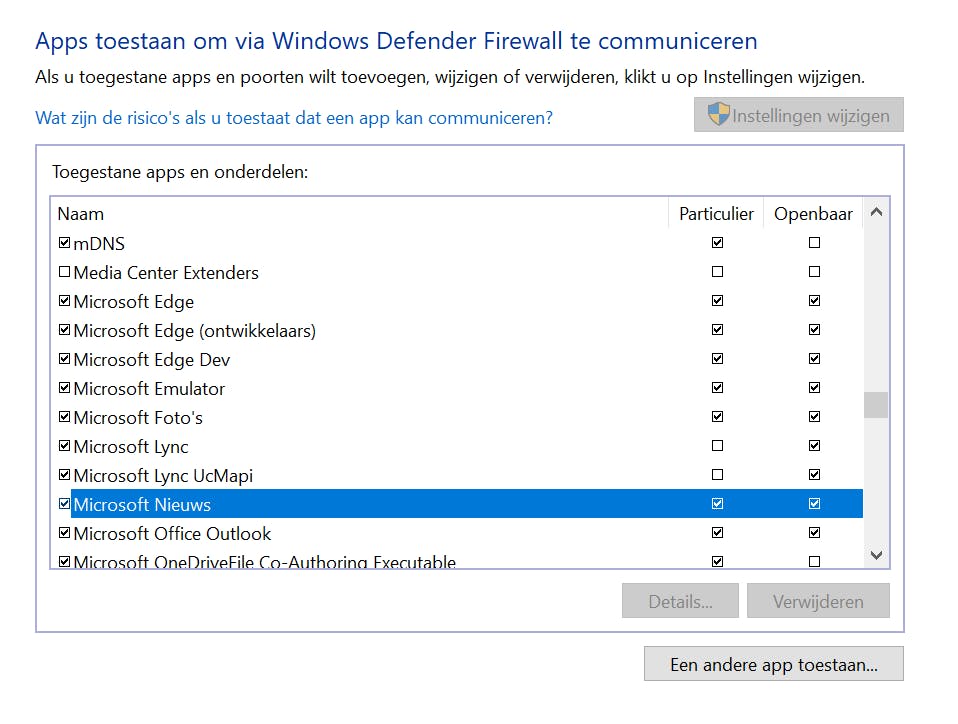Click the Openbaar column header
The image size is (958, 724).
pos(813,213)
